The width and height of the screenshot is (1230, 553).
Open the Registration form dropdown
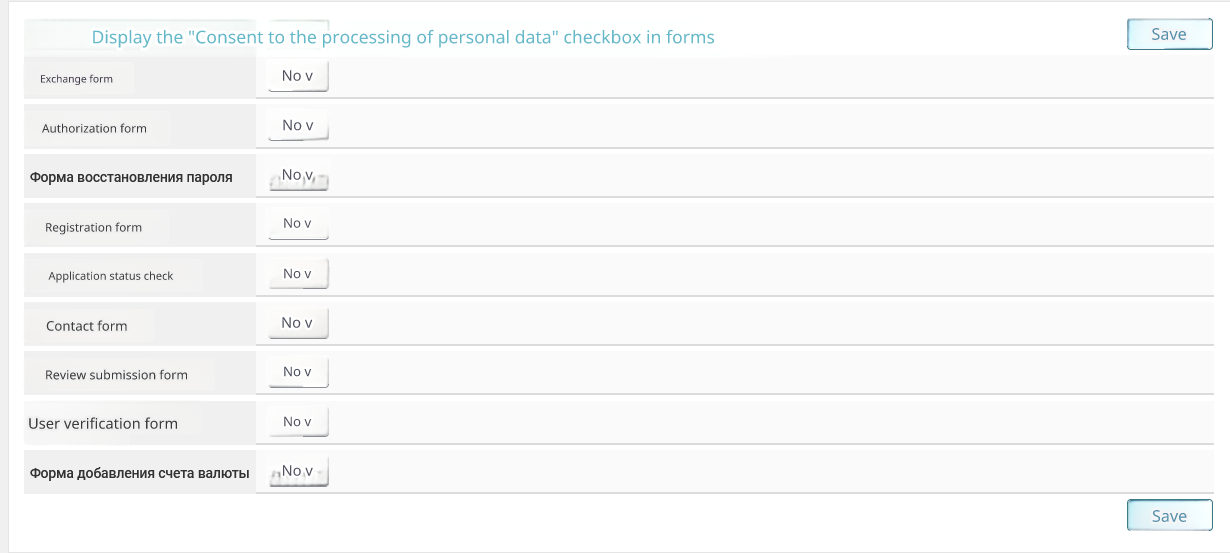coord(298,224)
